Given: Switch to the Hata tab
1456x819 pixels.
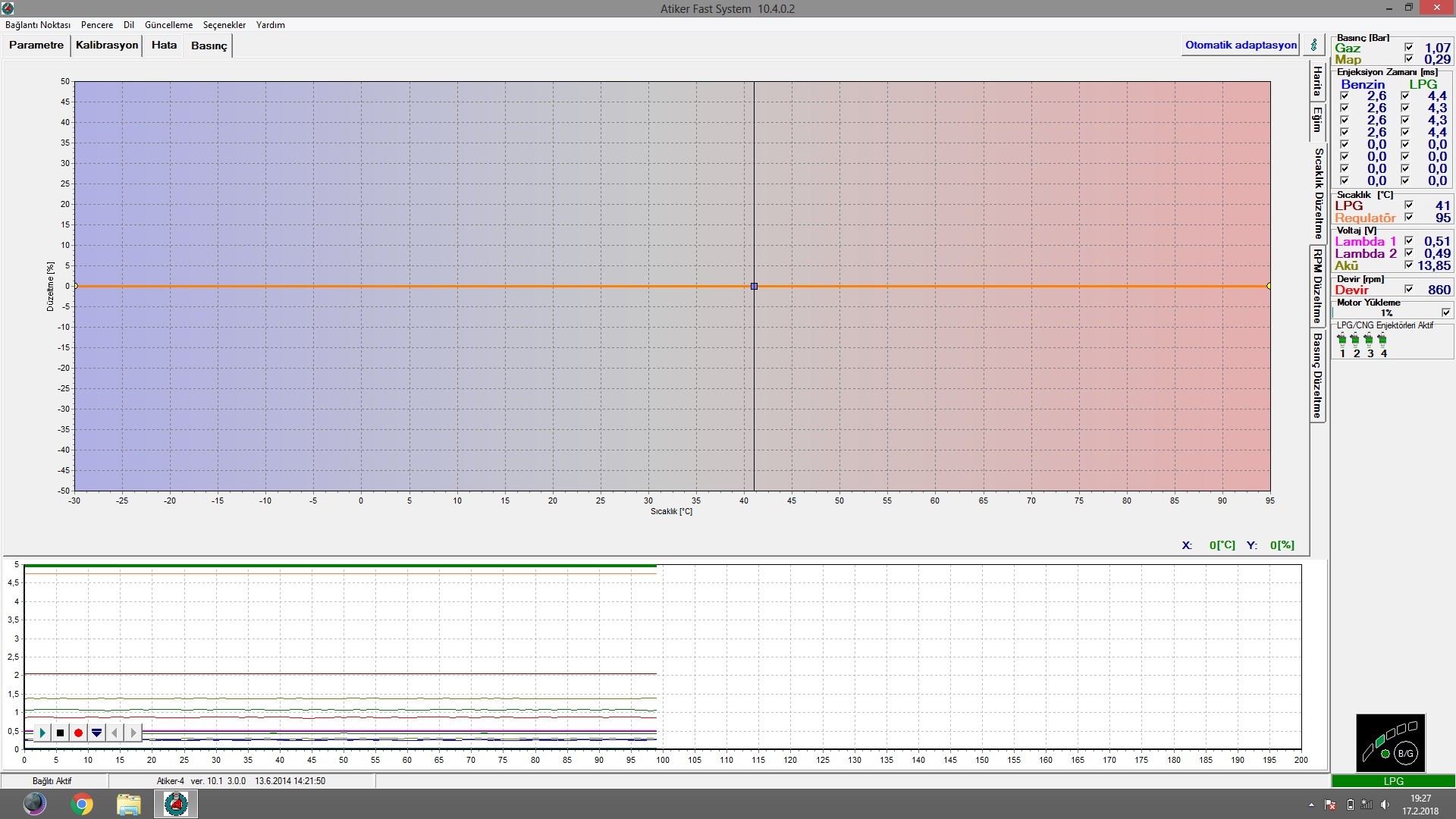Looking at the screenshot, I should point(164,45).
